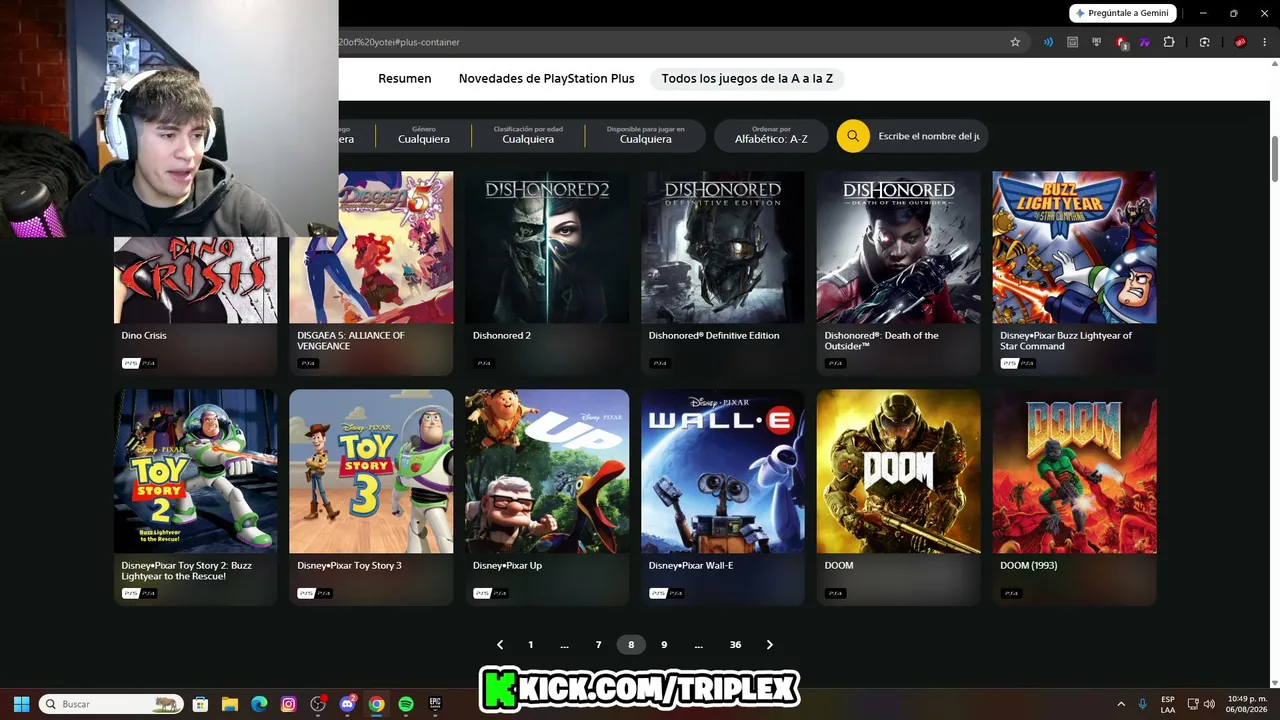Open the yellow DOOM game cover

[x=899, y=471]
